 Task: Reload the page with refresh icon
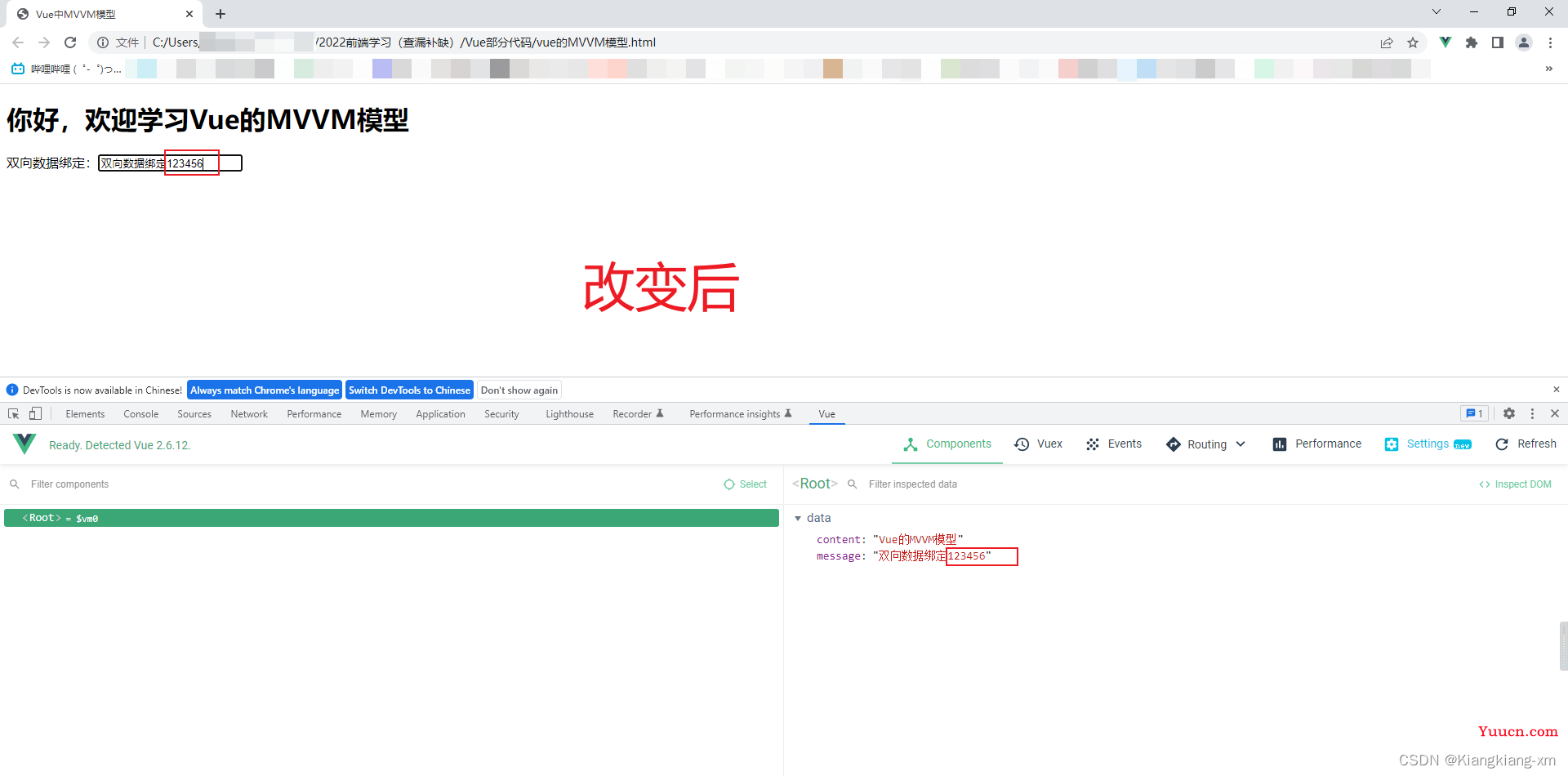[x=70, y=42]
